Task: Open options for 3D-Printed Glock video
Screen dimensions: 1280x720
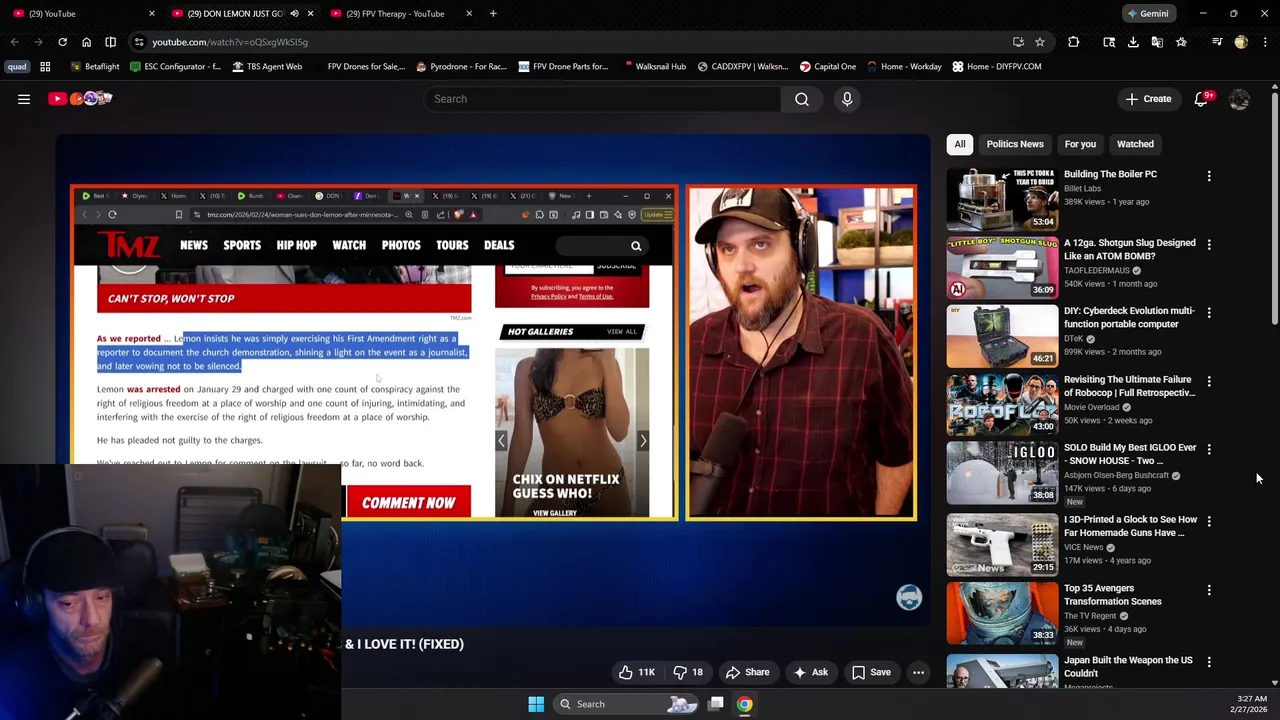Action: click(x=1209, y=521)
